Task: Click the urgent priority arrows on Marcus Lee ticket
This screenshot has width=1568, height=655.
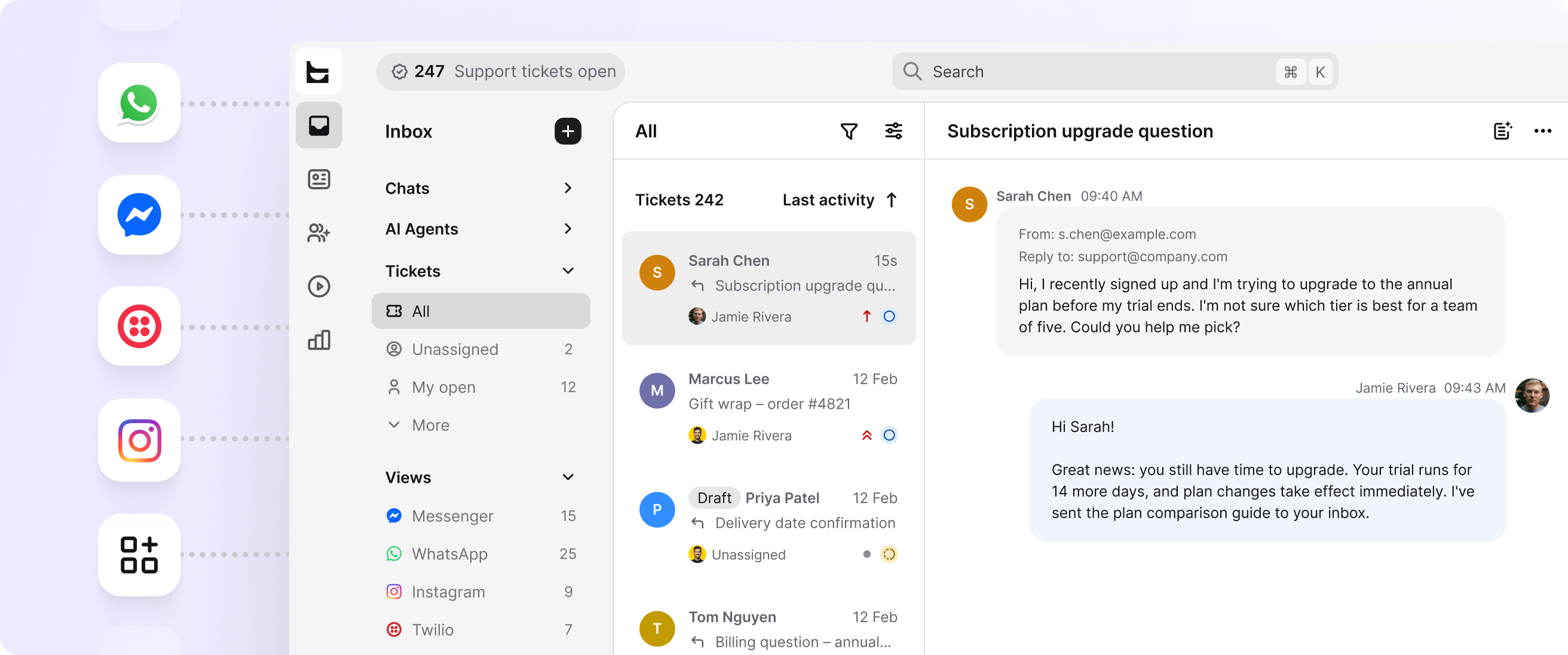Action: (x=866, y=435)
